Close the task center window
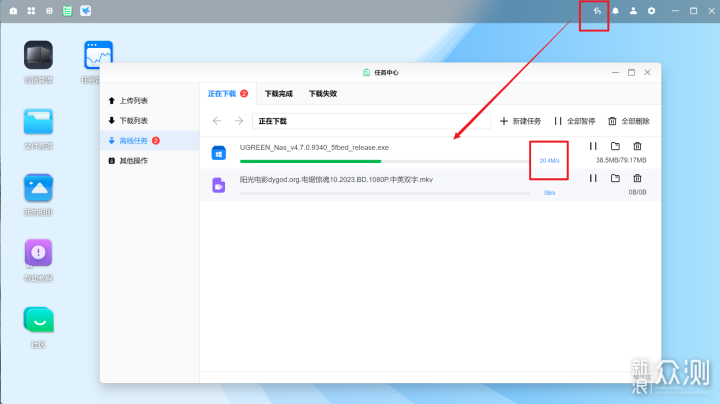 click(x=647, y=73)
